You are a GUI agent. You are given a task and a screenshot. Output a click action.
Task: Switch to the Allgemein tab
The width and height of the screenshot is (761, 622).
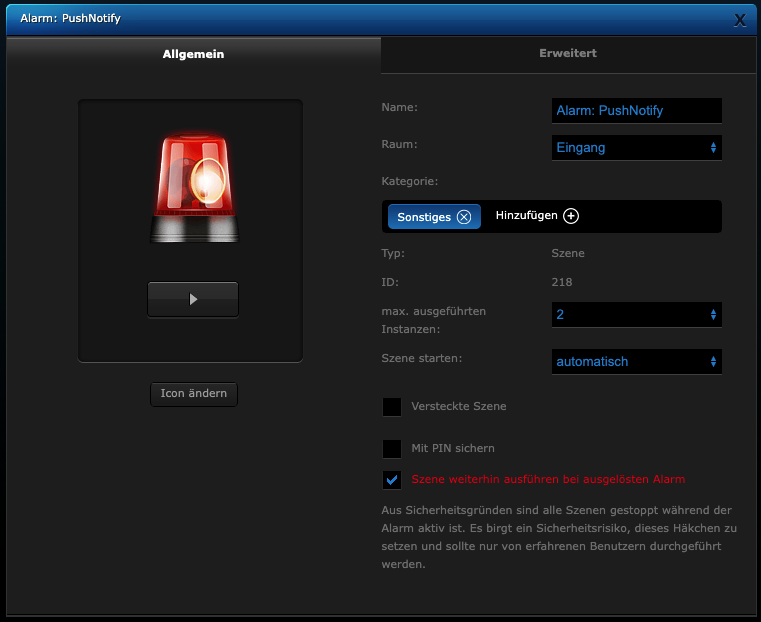tap(193, 54)
